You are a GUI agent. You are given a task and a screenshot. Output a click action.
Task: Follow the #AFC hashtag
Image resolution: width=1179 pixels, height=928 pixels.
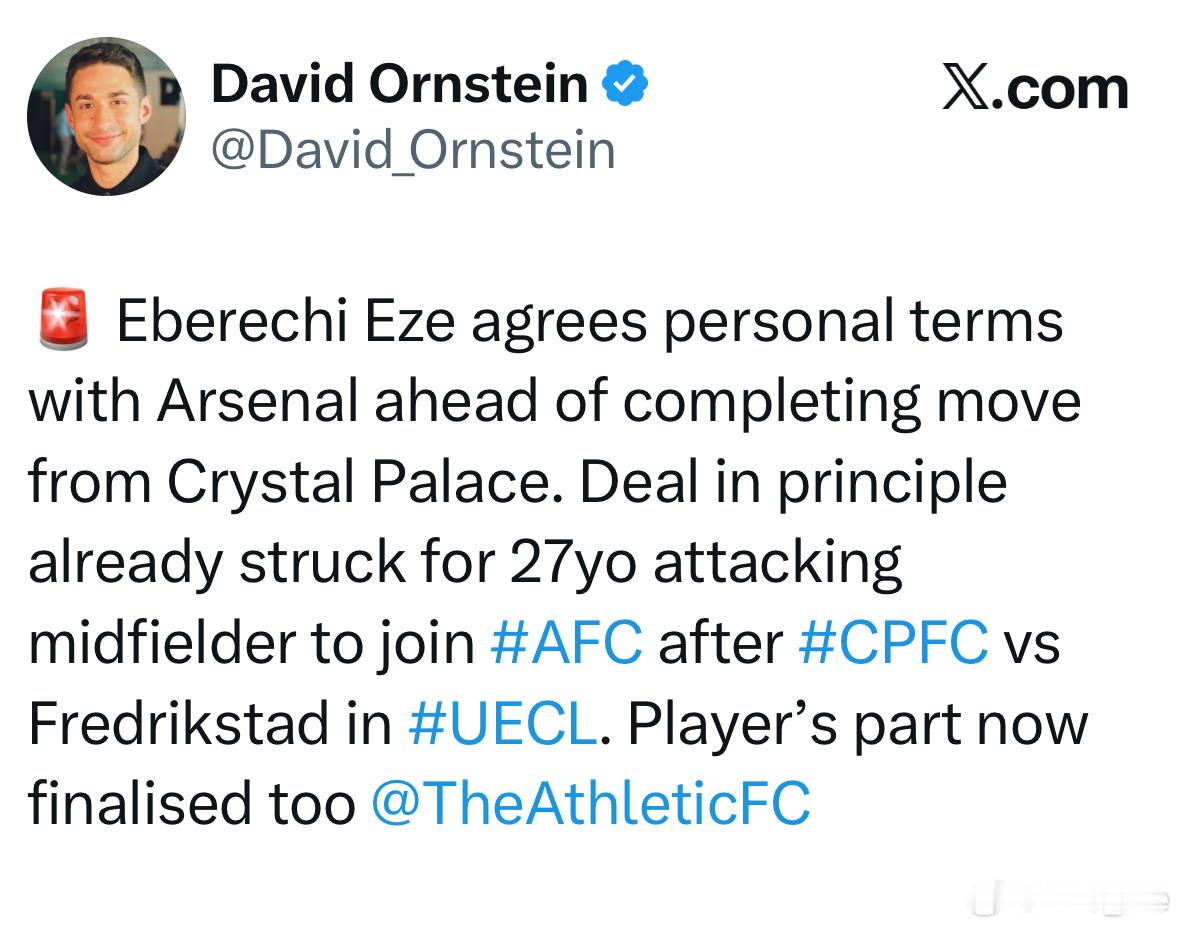point(566,642)
